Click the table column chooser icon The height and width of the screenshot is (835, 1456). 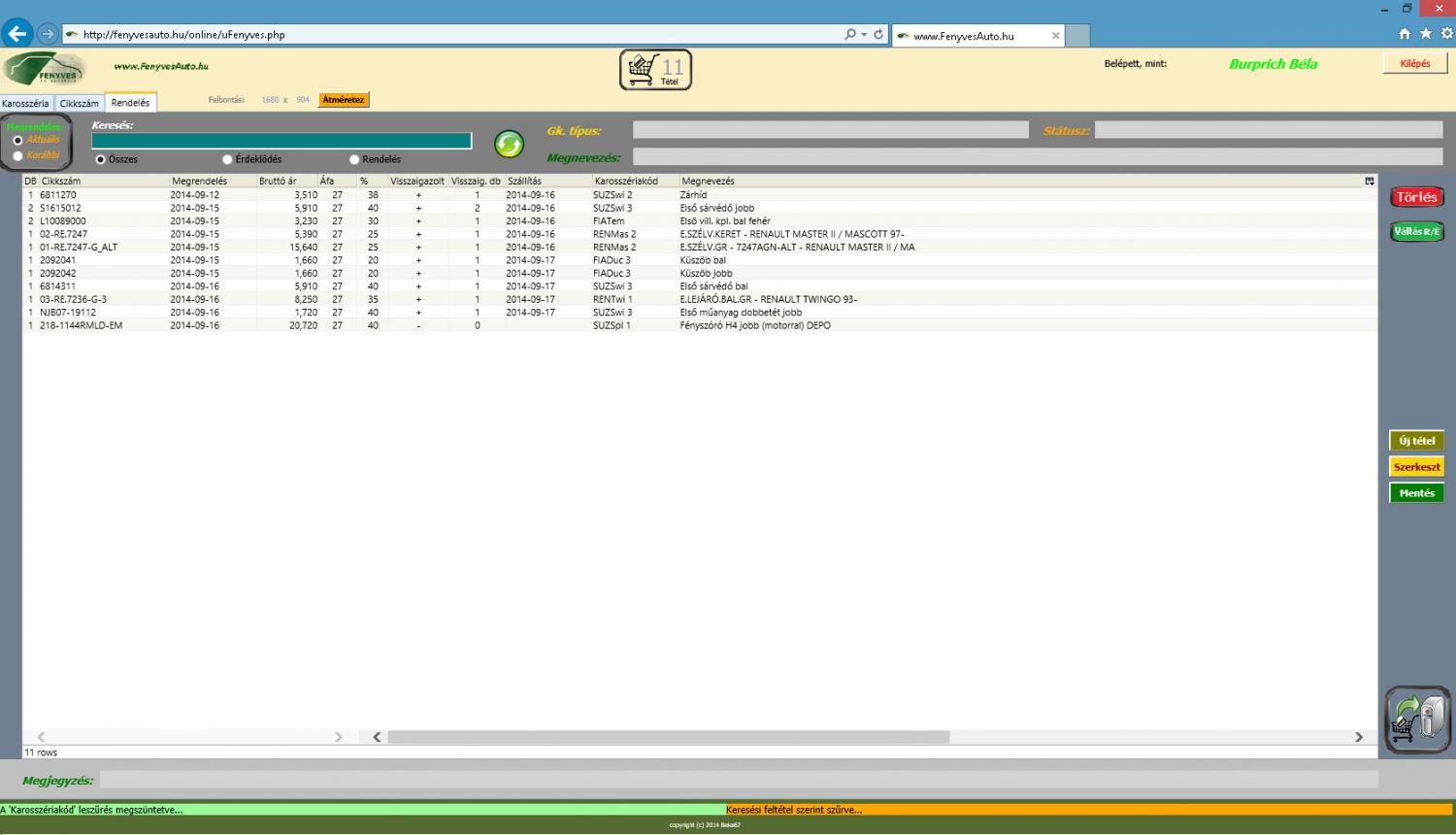coord(1369,182)
